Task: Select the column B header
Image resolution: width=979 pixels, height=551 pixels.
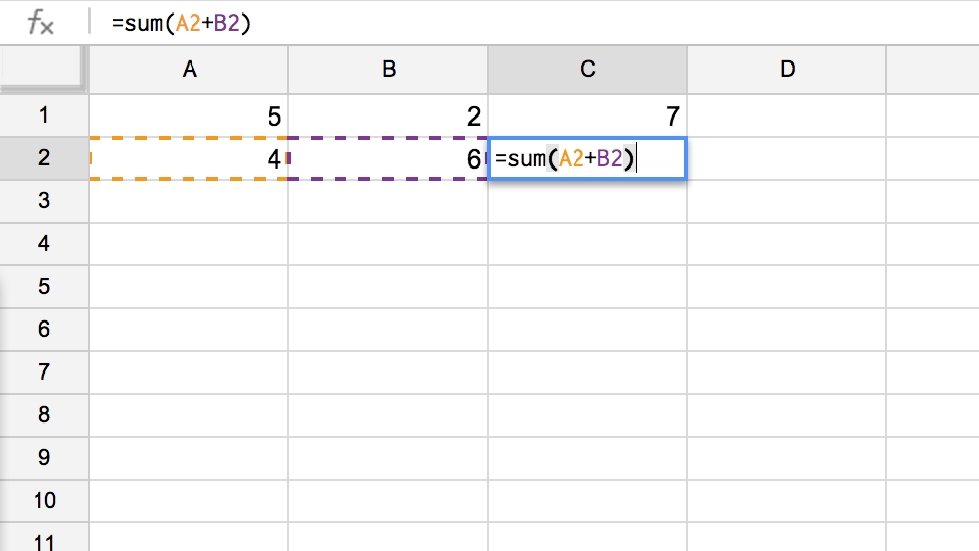Action: 388,69
